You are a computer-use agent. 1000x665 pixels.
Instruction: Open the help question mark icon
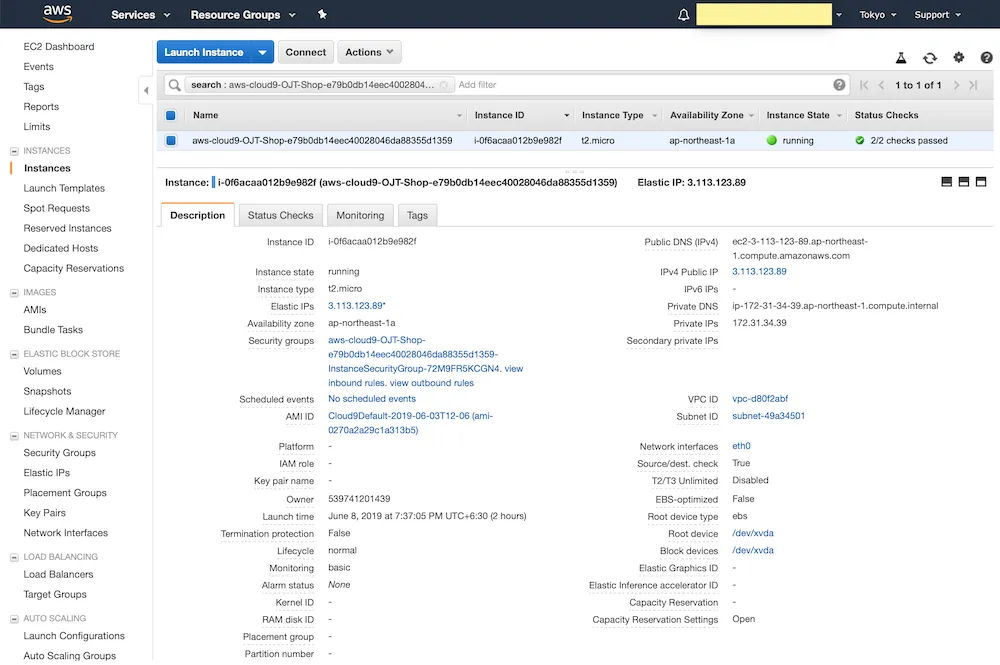click(986, 58)
